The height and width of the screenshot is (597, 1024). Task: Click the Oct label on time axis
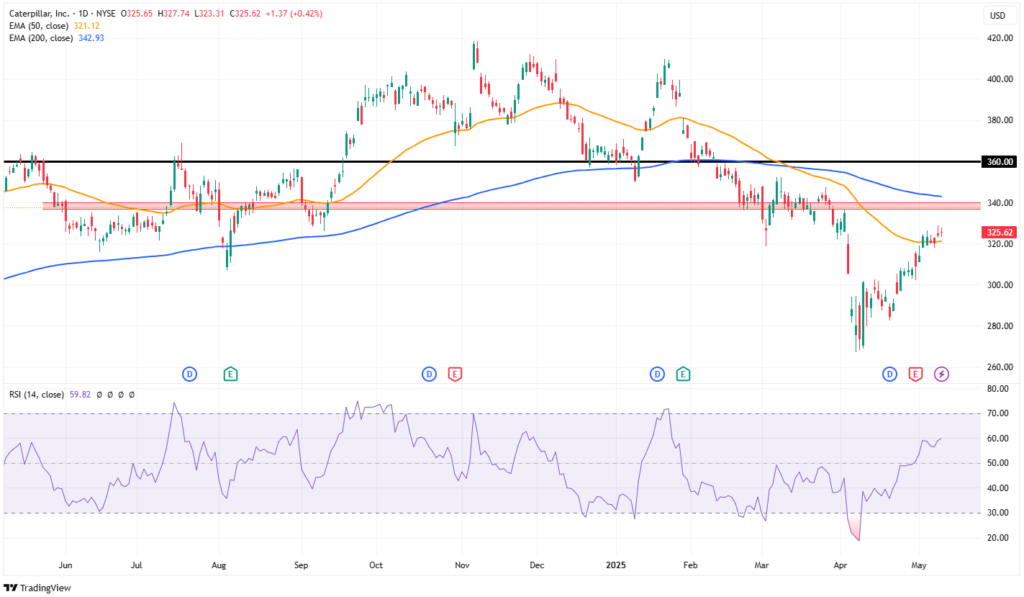pos(376,566)
